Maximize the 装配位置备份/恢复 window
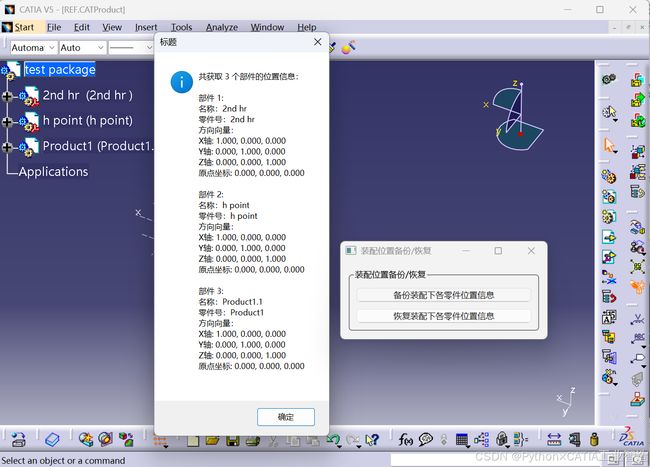Image resolution: width=650 pixels, height=467 pixels. (498, 251)
